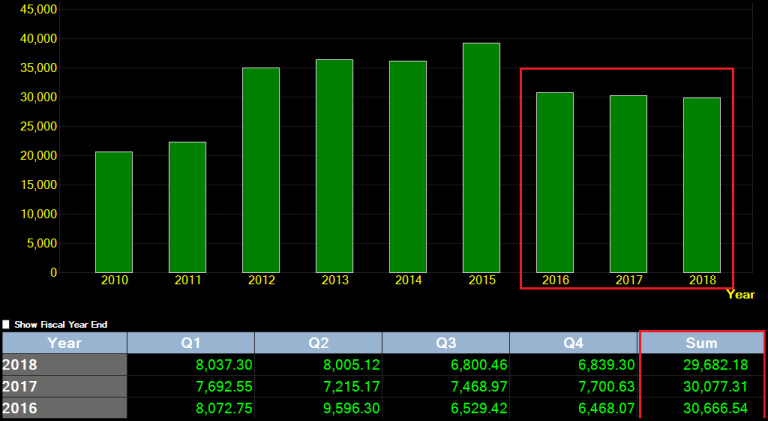Viewport: 768px width, 421px height.
Task: Click the 2014 x-axis label
Action: [x=408, y=280]
